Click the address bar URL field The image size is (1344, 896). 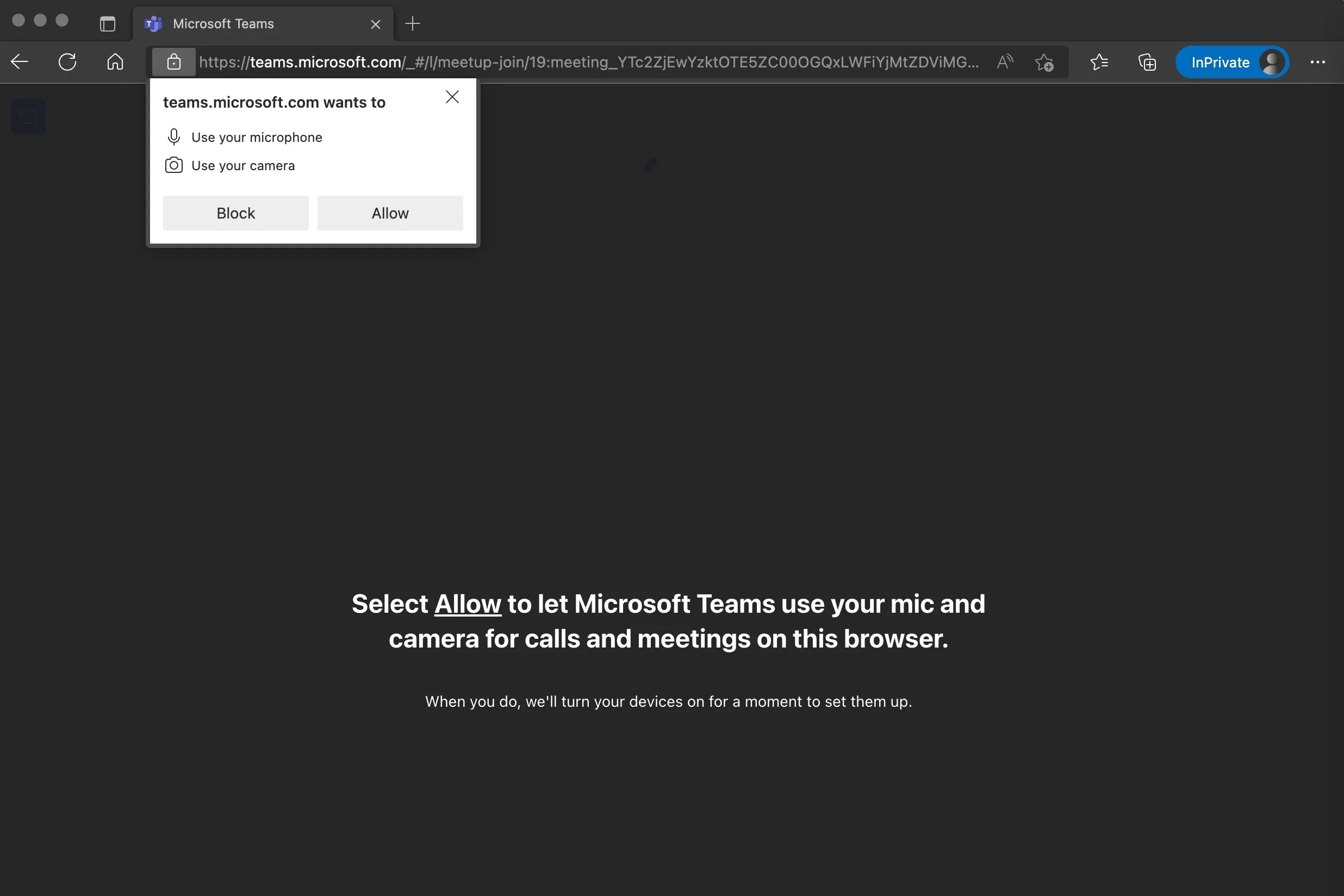click(x=571, y=62)
